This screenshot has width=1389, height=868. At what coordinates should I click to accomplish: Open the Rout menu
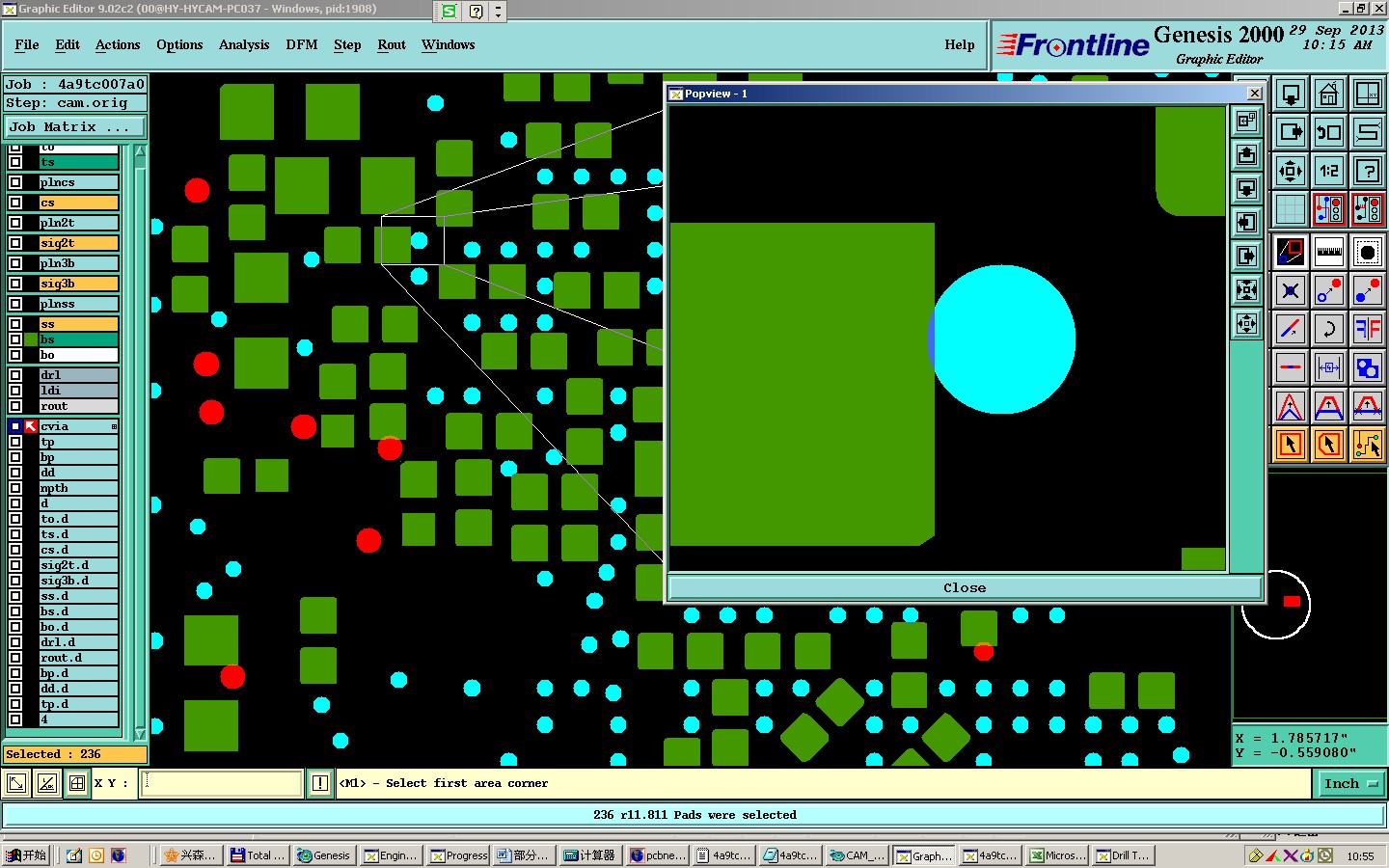pos(392,44)
